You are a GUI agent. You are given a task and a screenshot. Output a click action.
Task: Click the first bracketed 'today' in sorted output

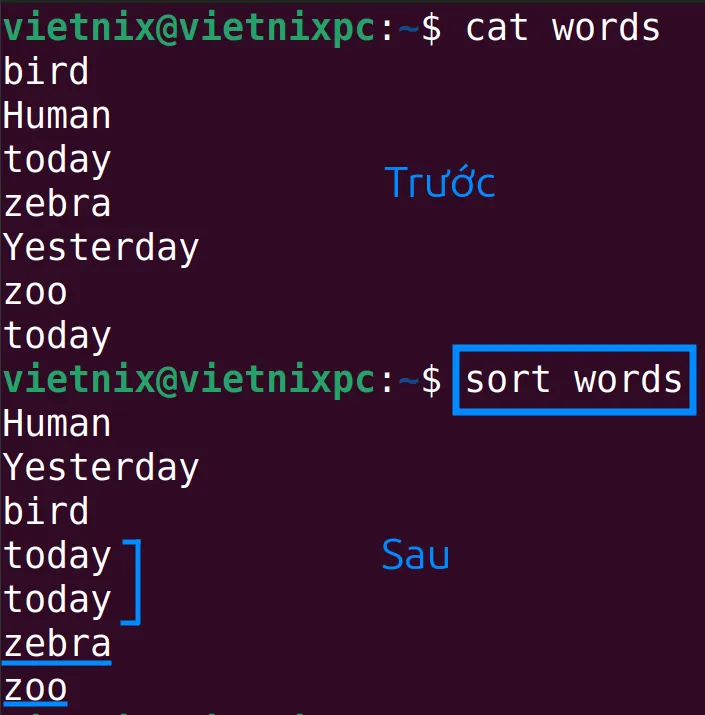coord(57,557)
